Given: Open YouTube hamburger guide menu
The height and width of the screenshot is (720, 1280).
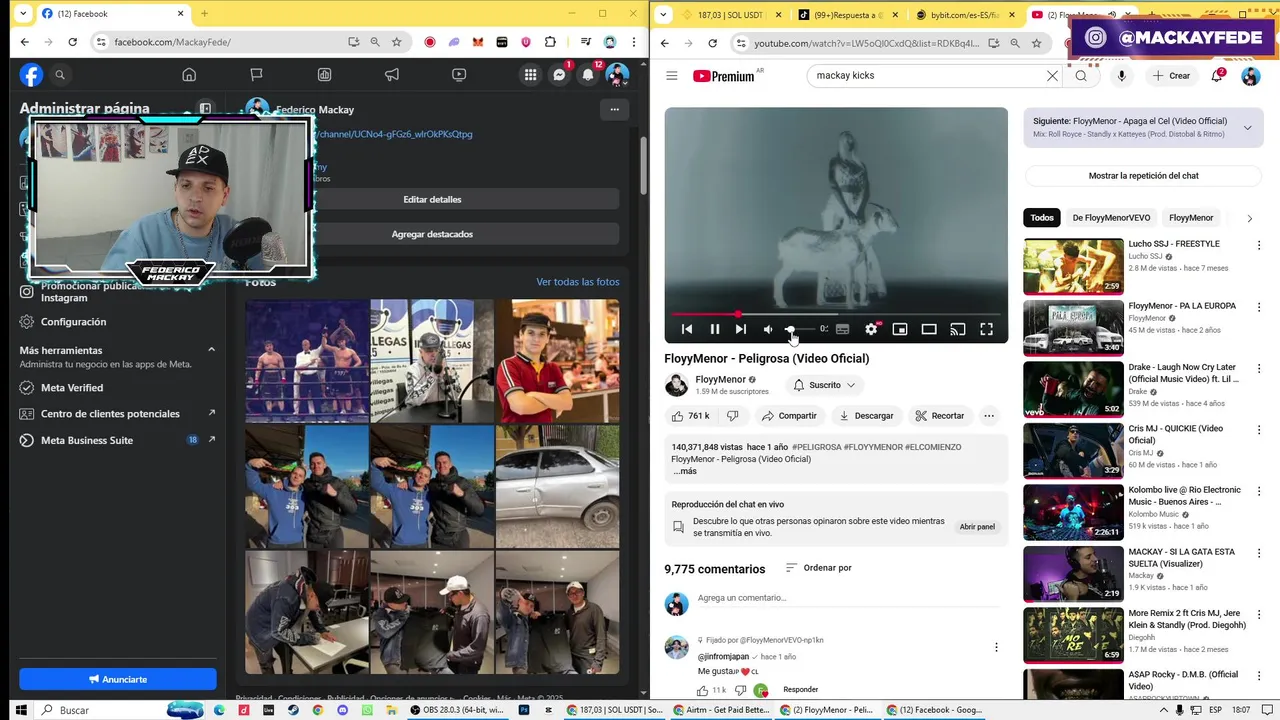Looking at the screenshot, I should pos(672,76).
